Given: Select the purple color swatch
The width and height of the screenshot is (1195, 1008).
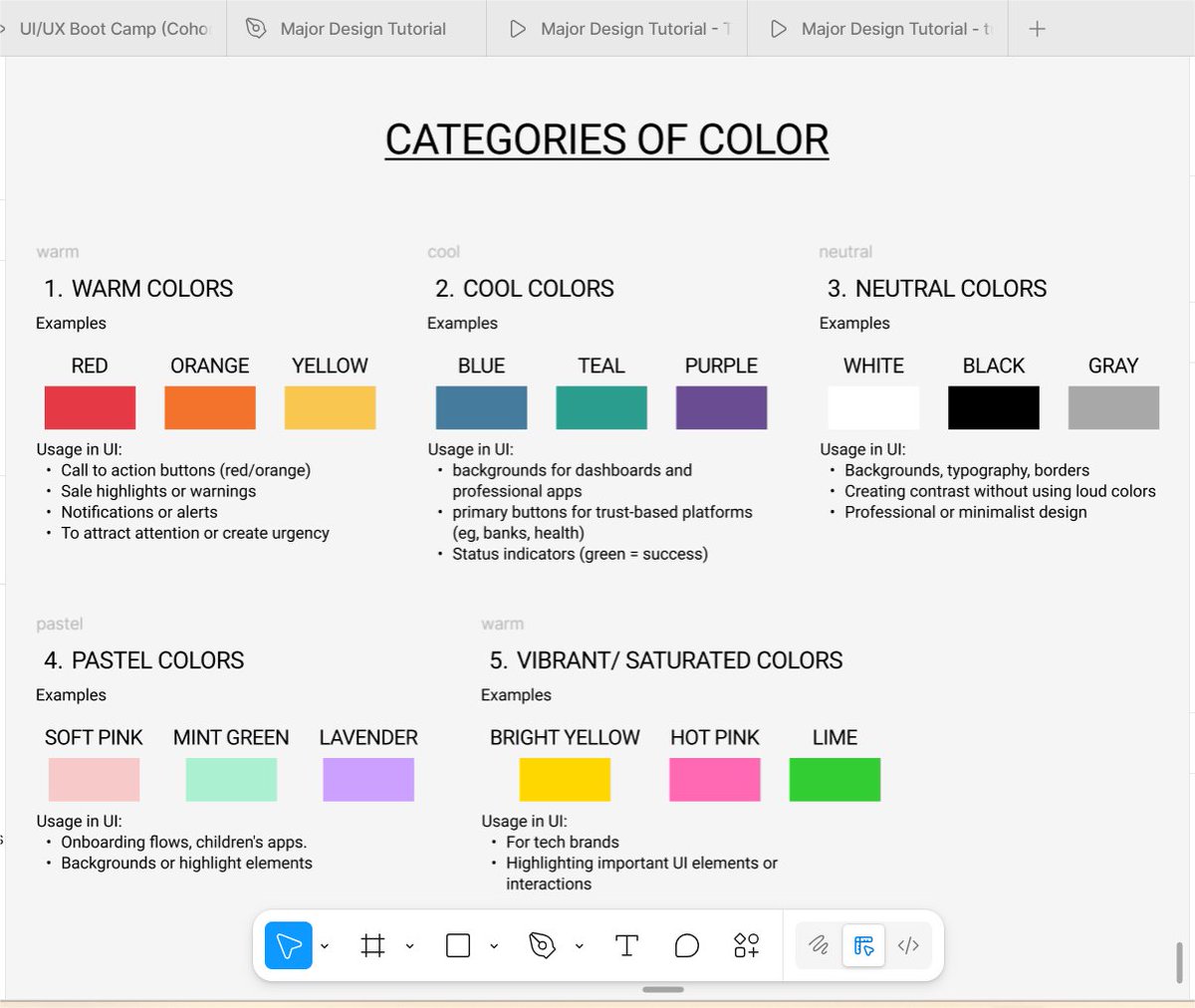Looking at the screenshot, I should [x=722, y=407].
